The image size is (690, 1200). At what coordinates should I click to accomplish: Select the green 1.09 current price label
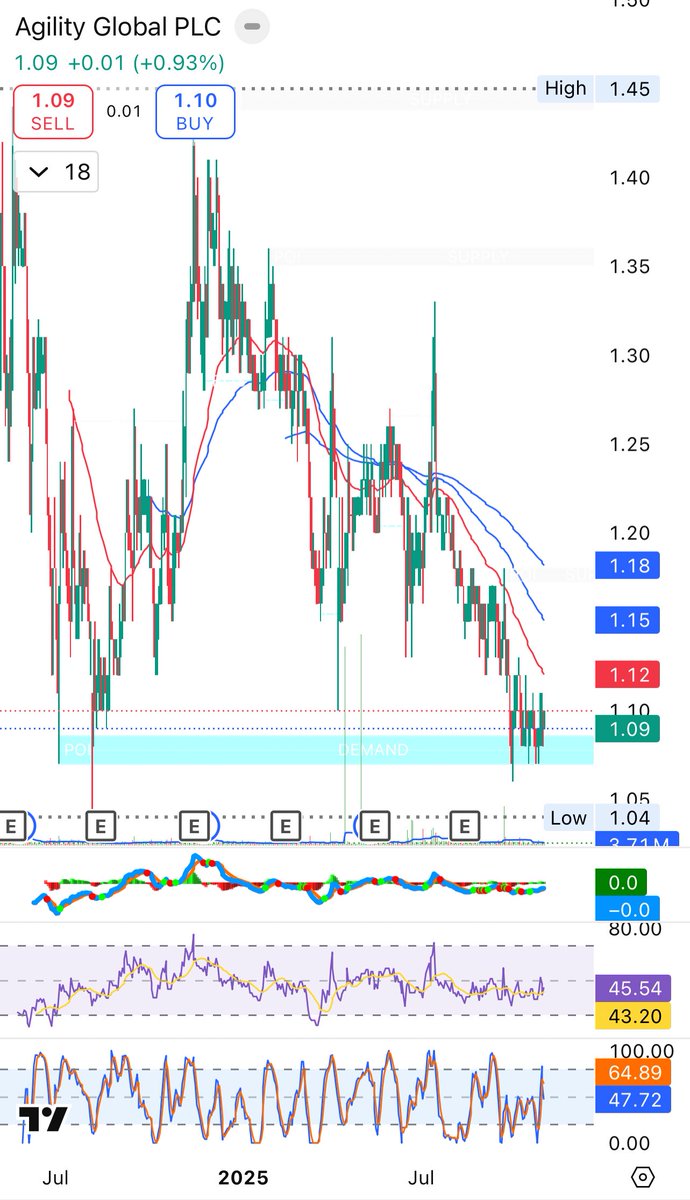(628, 729)
